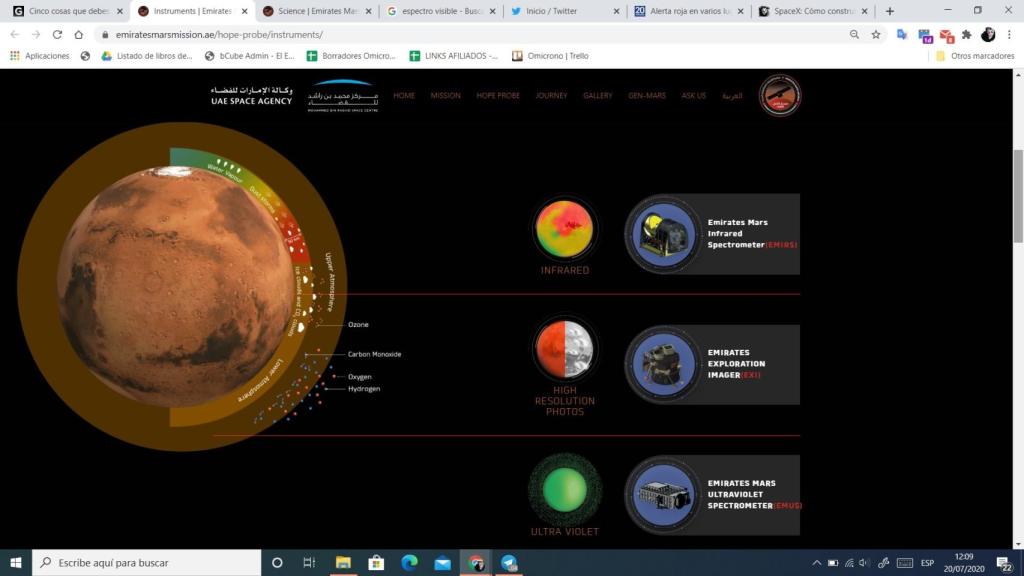The image size is (1024, 576).
Task: Select the INFRARED Mars thumbnail
Action: [x=565, y=229]
